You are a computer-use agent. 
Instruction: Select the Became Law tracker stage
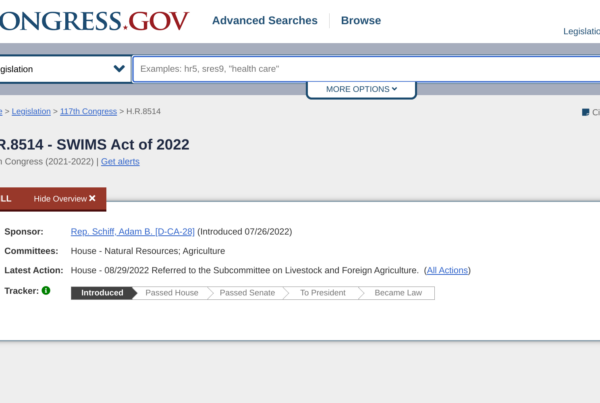click(398, 293)
